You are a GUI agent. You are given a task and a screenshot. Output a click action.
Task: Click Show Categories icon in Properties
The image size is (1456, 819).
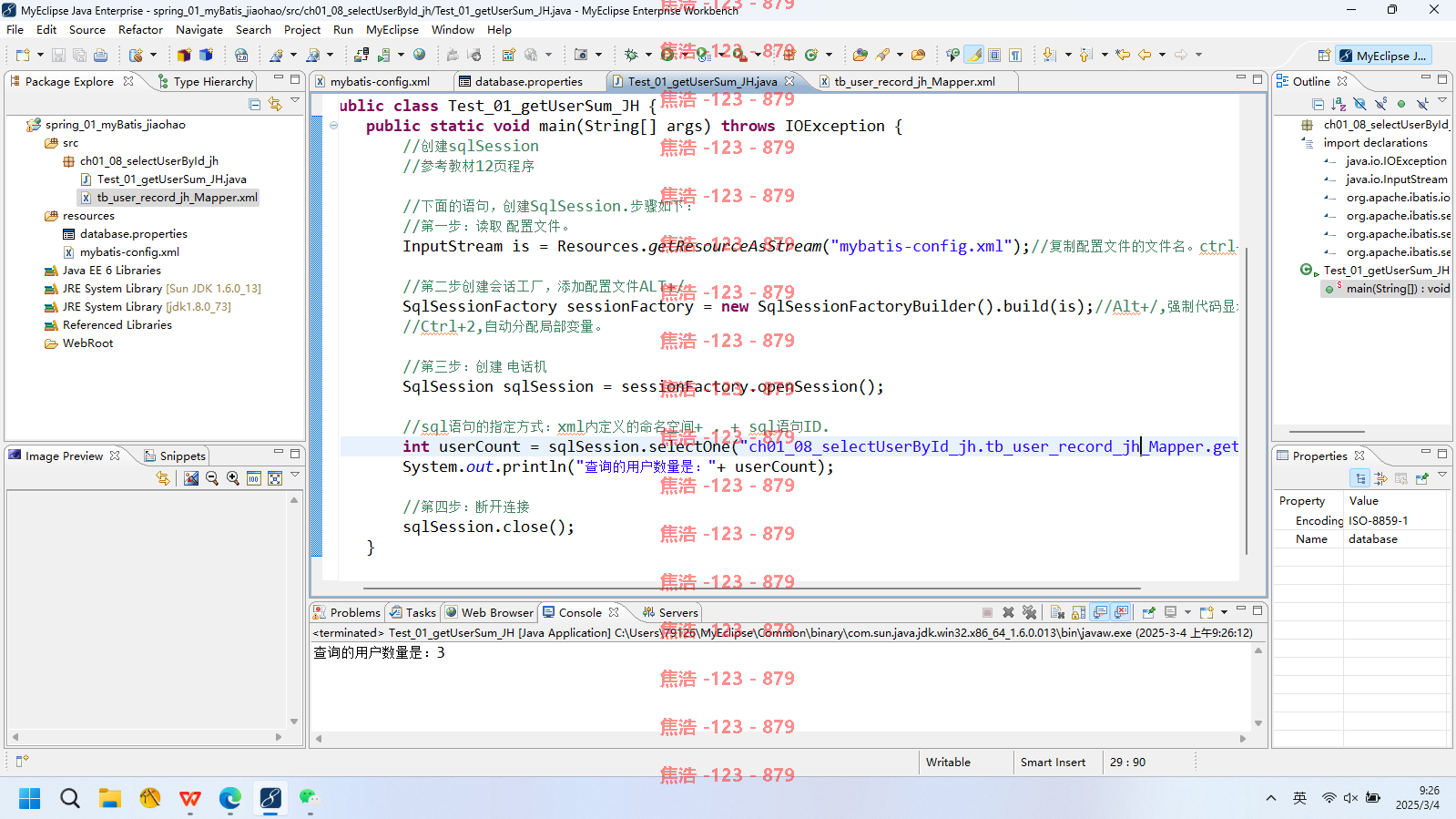click(1359, 478)
